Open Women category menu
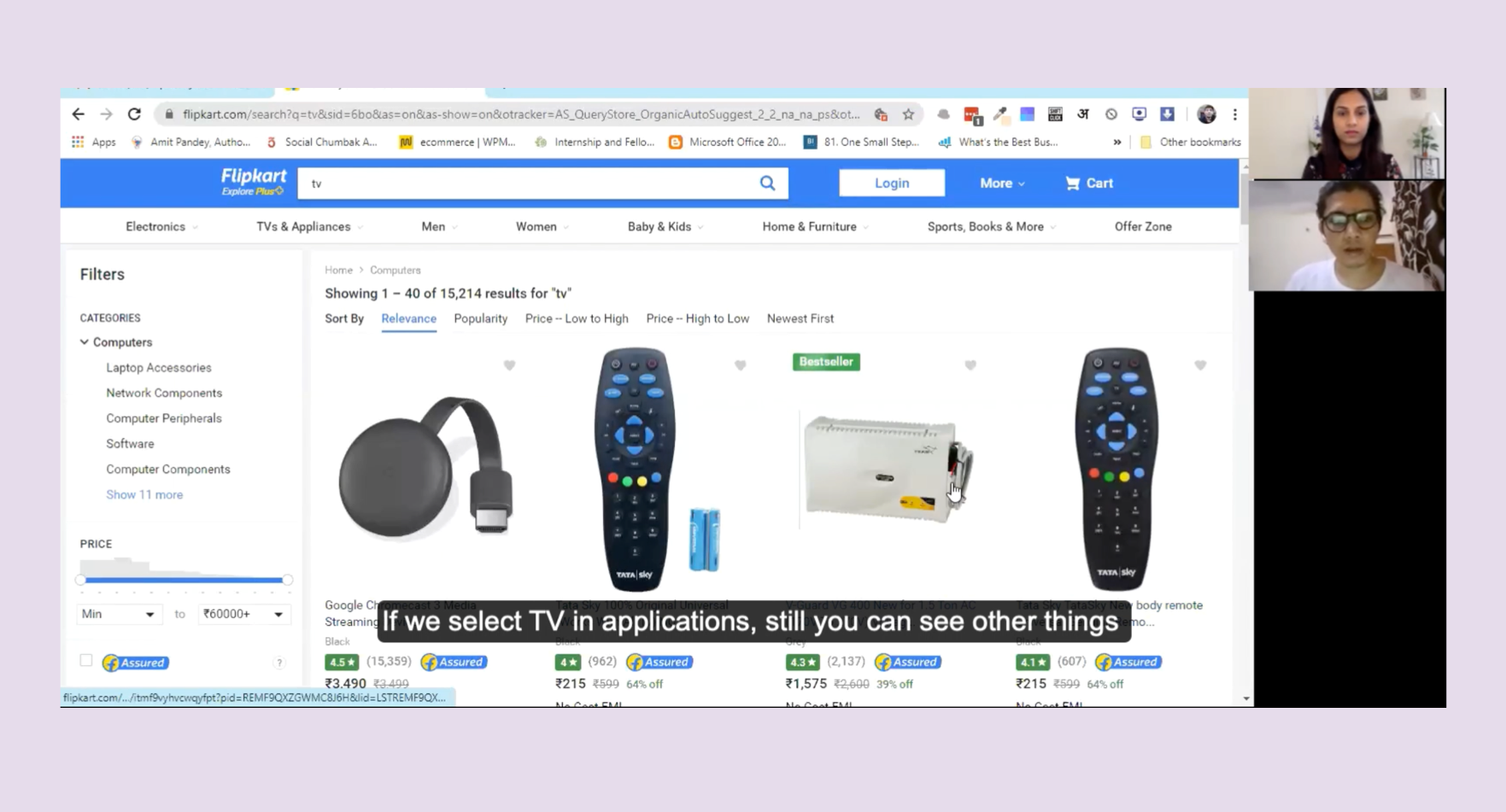1506x812 pixels. click(542, 226)
